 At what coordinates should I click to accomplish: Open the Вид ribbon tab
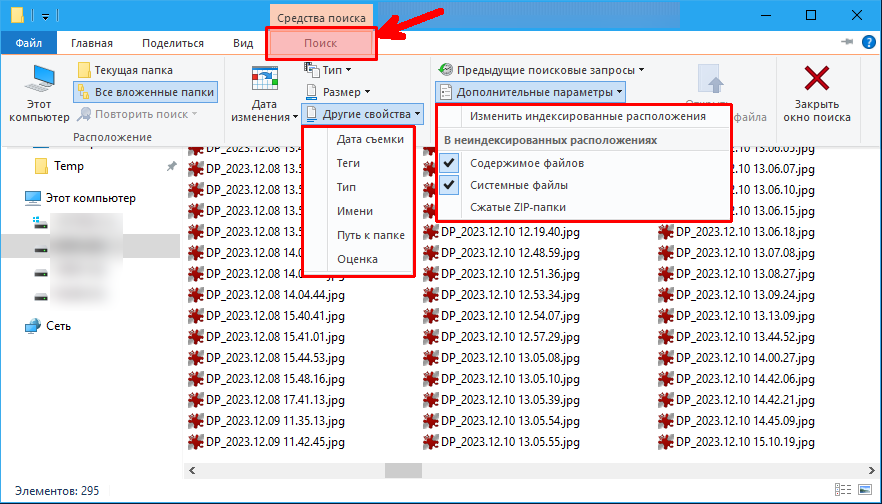coord(242,43)
